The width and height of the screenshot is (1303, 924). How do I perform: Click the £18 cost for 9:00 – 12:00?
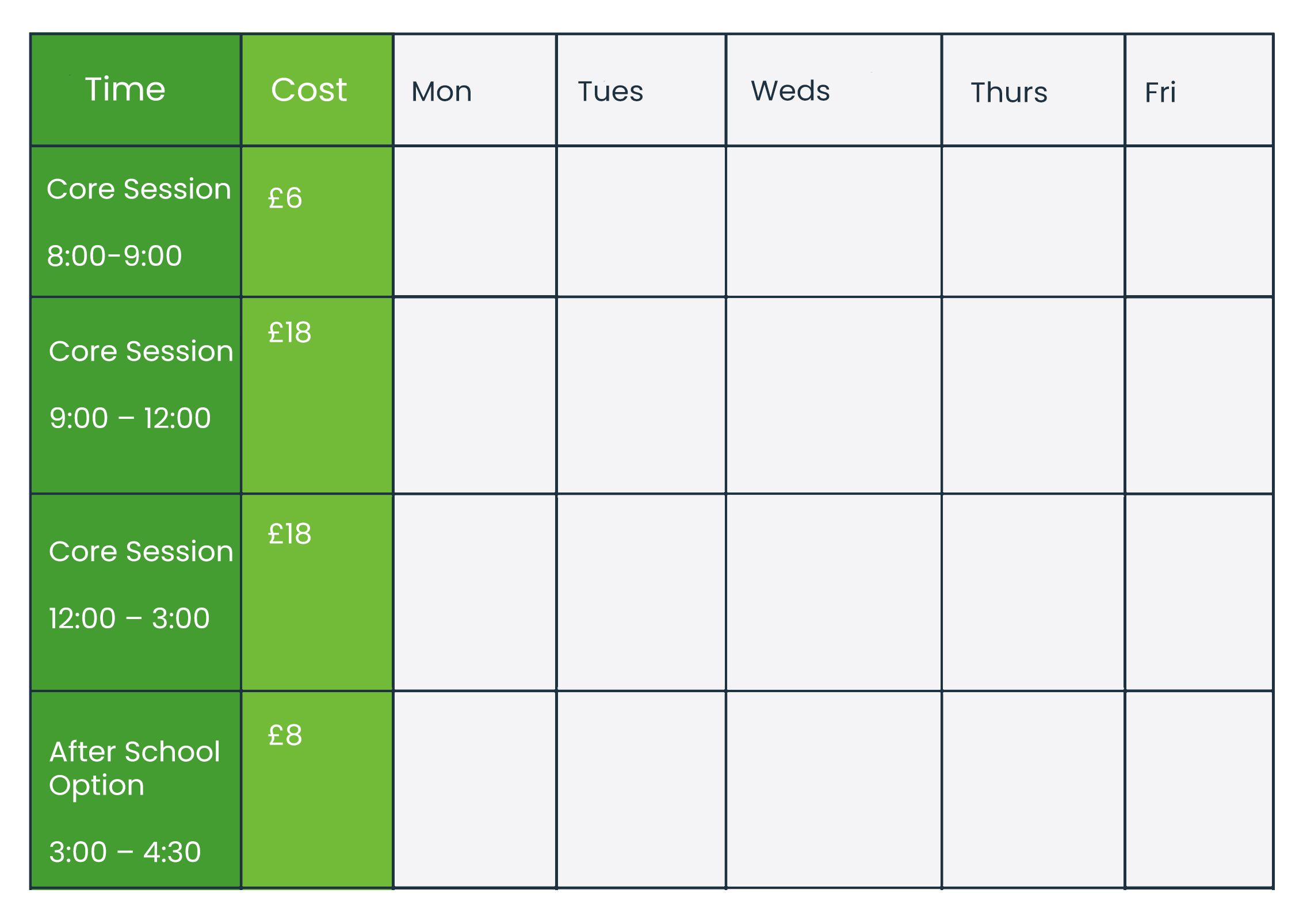[290, 333]
